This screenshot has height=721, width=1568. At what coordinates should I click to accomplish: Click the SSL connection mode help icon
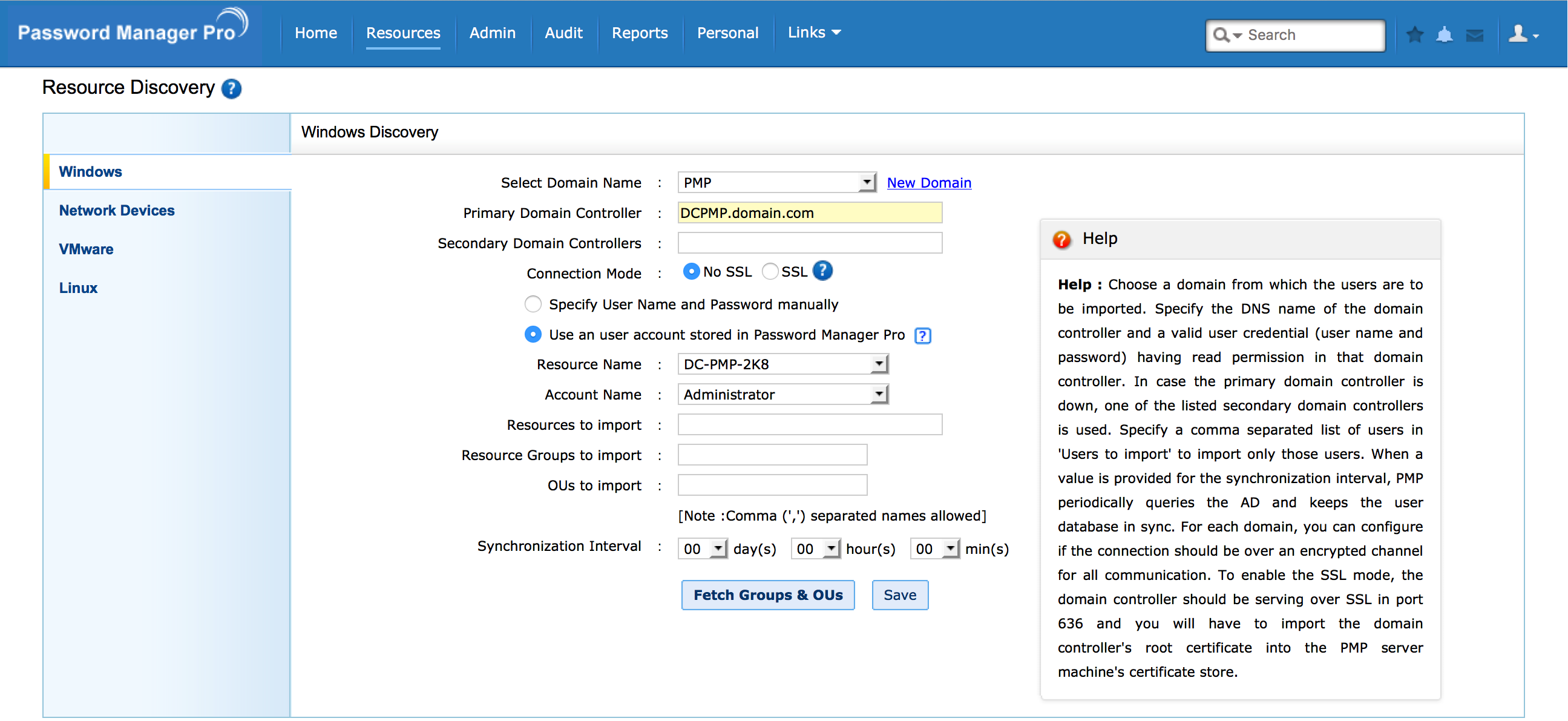(x=823, y=271)
